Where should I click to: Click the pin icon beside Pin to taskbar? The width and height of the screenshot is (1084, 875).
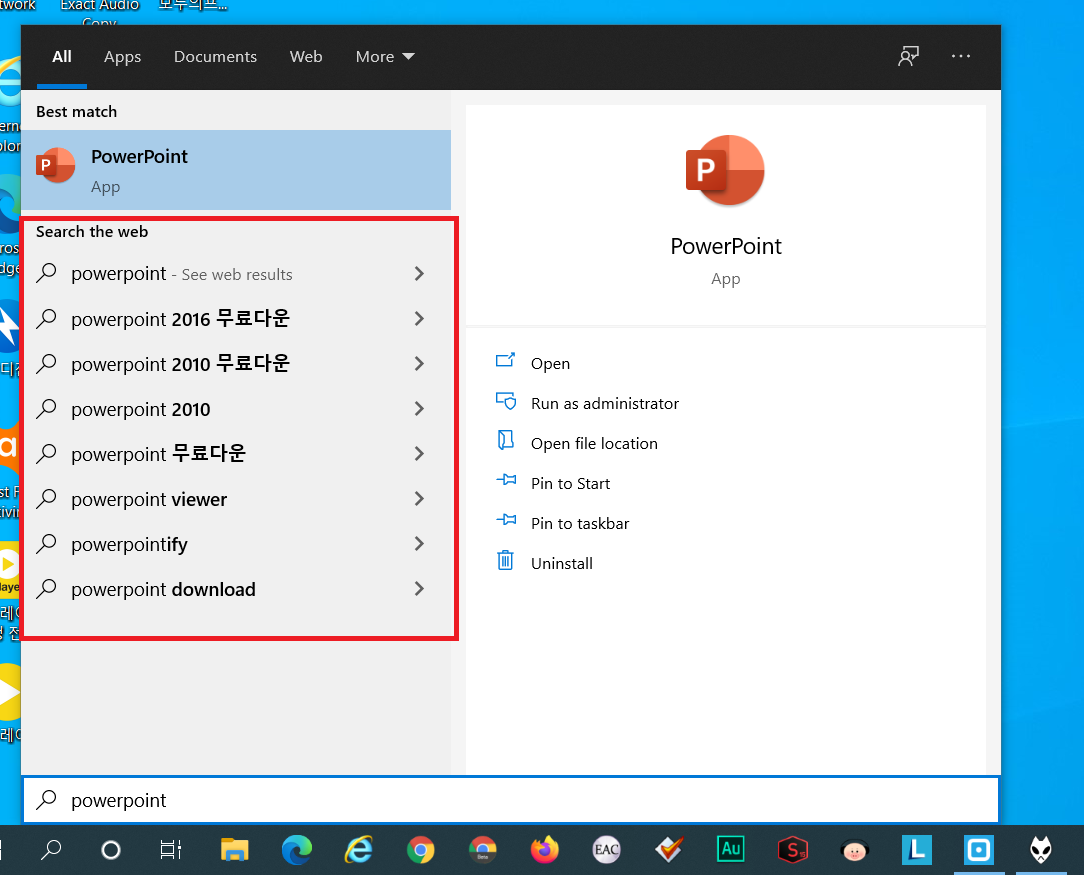click(x=506, y=519)
